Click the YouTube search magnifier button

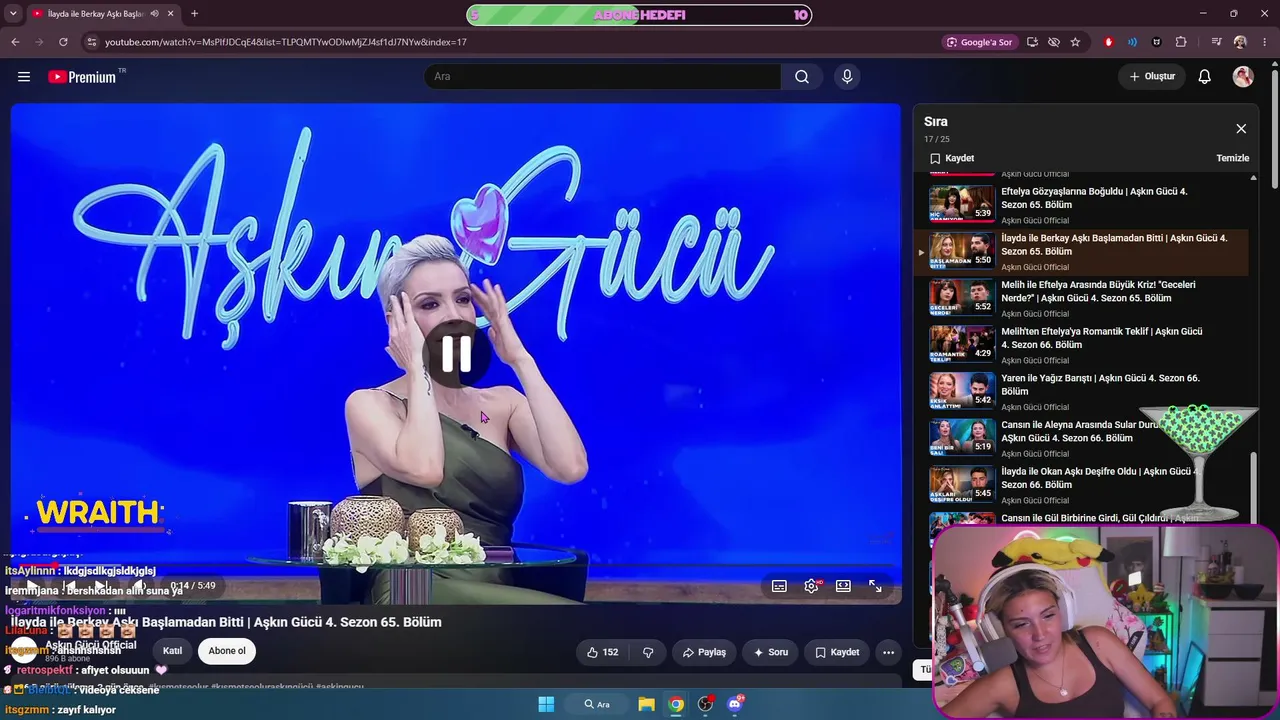pos(802,77)
